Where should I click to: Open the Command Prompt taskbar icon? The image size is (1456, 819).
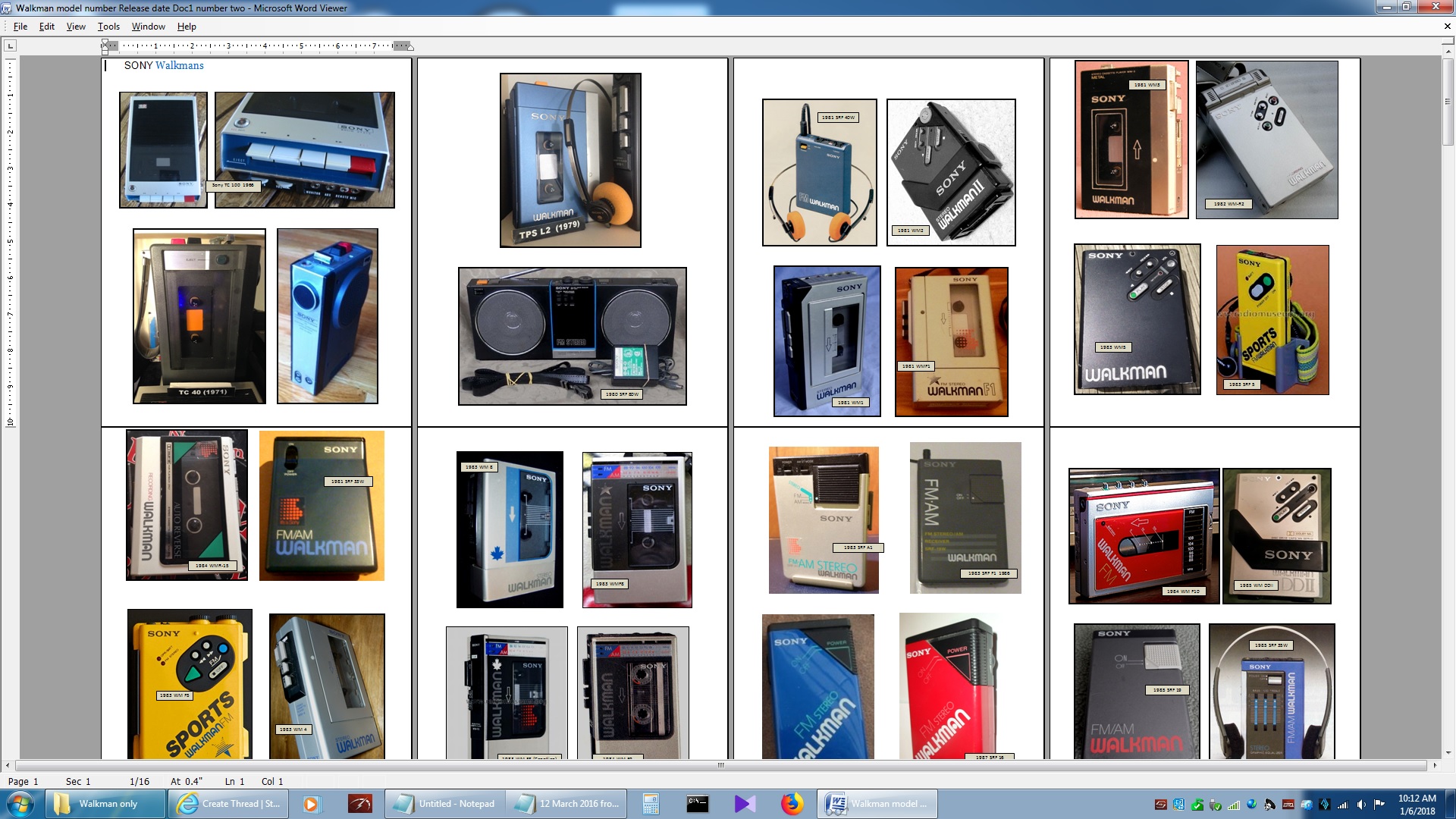pyautogui.click(x=698, y=804)
